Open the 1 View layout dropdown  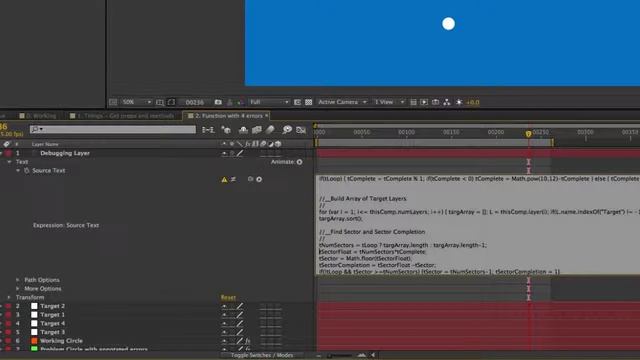point(389,102)
